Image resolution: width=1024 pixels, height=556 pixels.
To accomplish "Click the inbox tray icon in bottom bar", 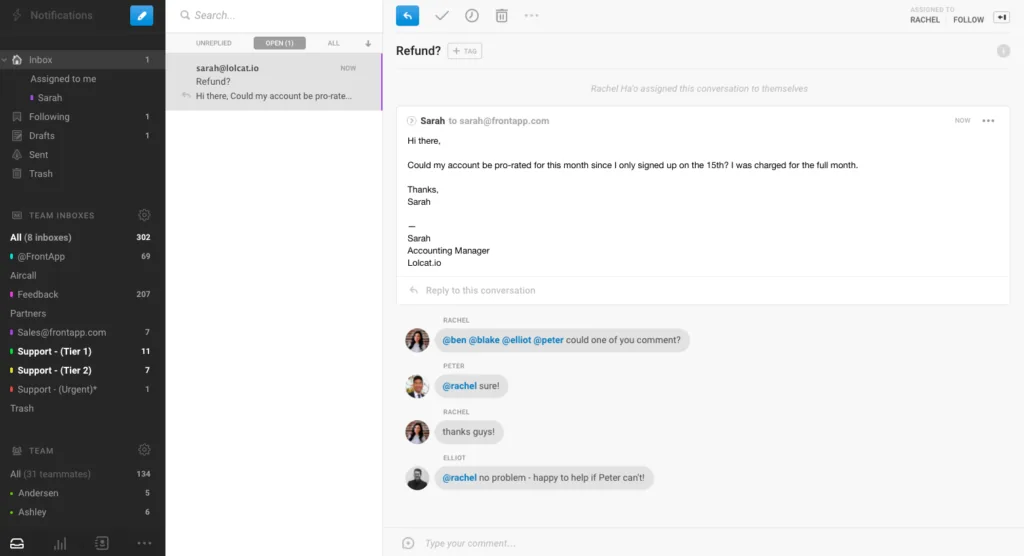I will [17, 544].
